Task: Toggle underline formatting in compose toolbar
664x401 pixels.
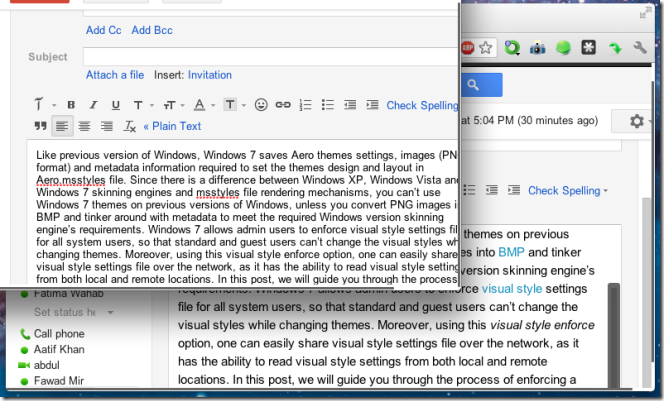Action: (115, 105)
